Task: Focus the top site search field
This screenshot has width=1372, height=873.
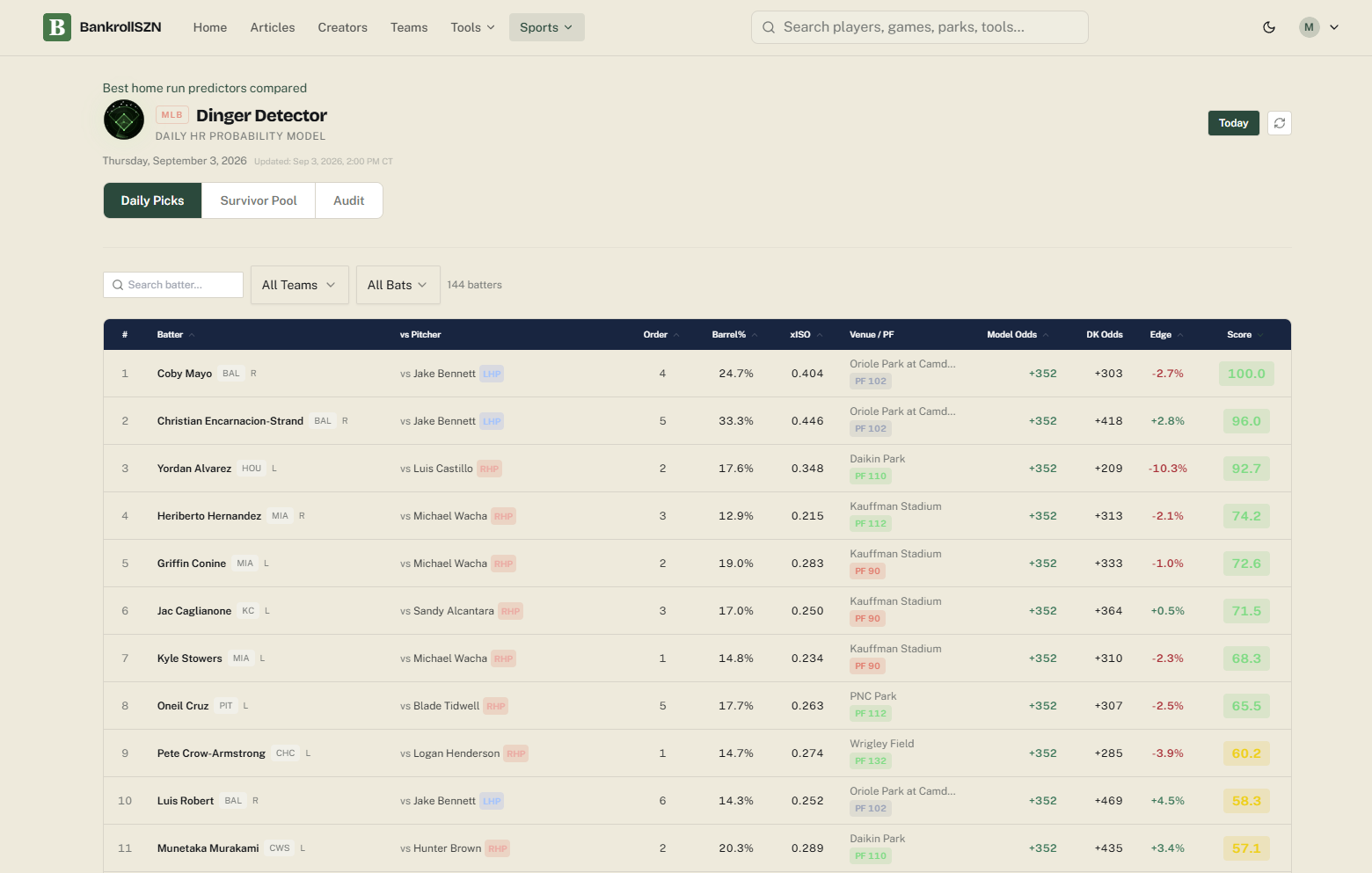Action: click(x=920, y=27)
